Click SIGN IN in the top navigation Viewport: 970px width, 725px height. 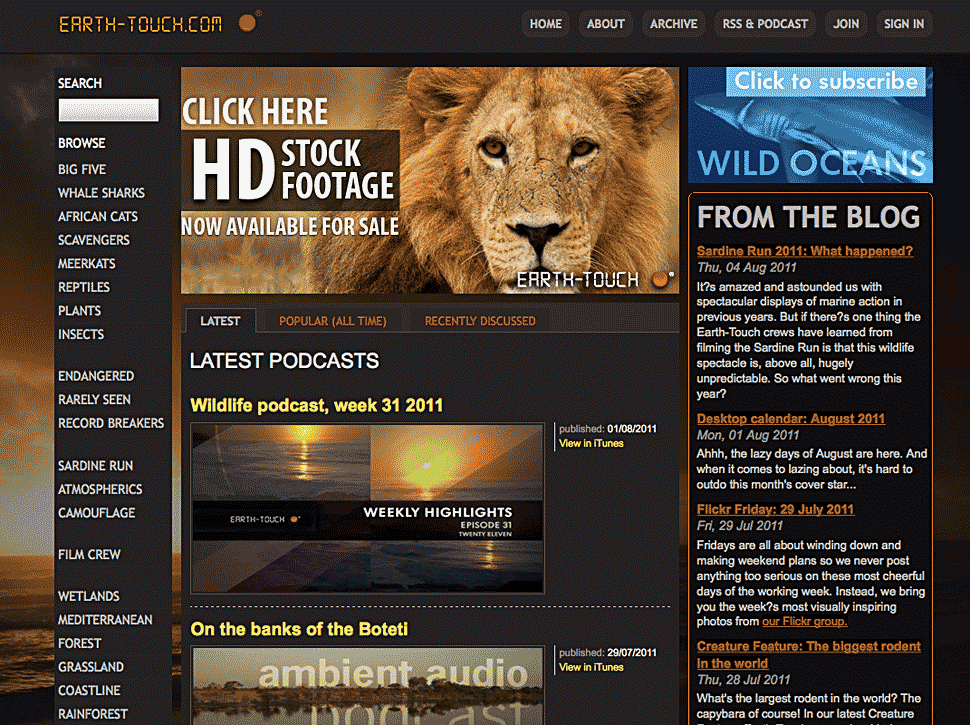[x=904, y=24]
